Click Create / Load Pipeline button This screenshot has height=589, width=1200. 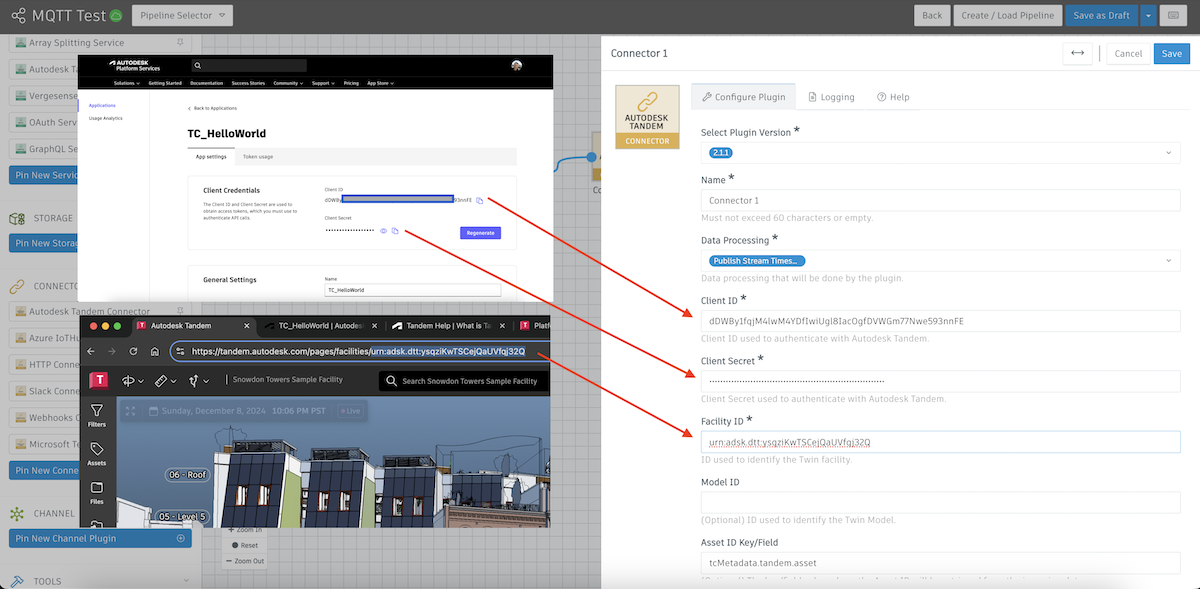point(1007,15)
